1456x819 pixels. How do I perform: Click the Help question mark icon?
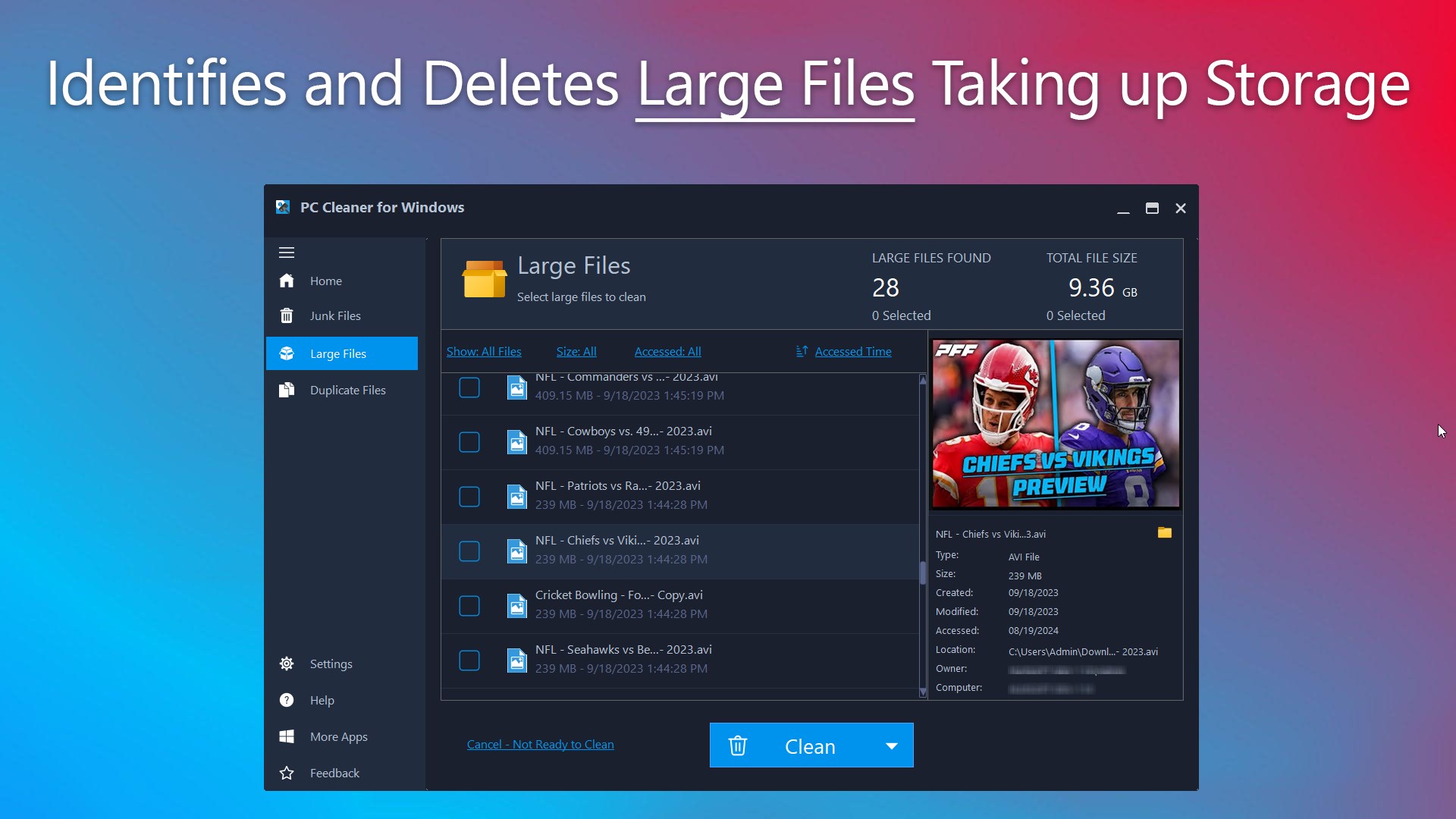(x=287, y=700)
